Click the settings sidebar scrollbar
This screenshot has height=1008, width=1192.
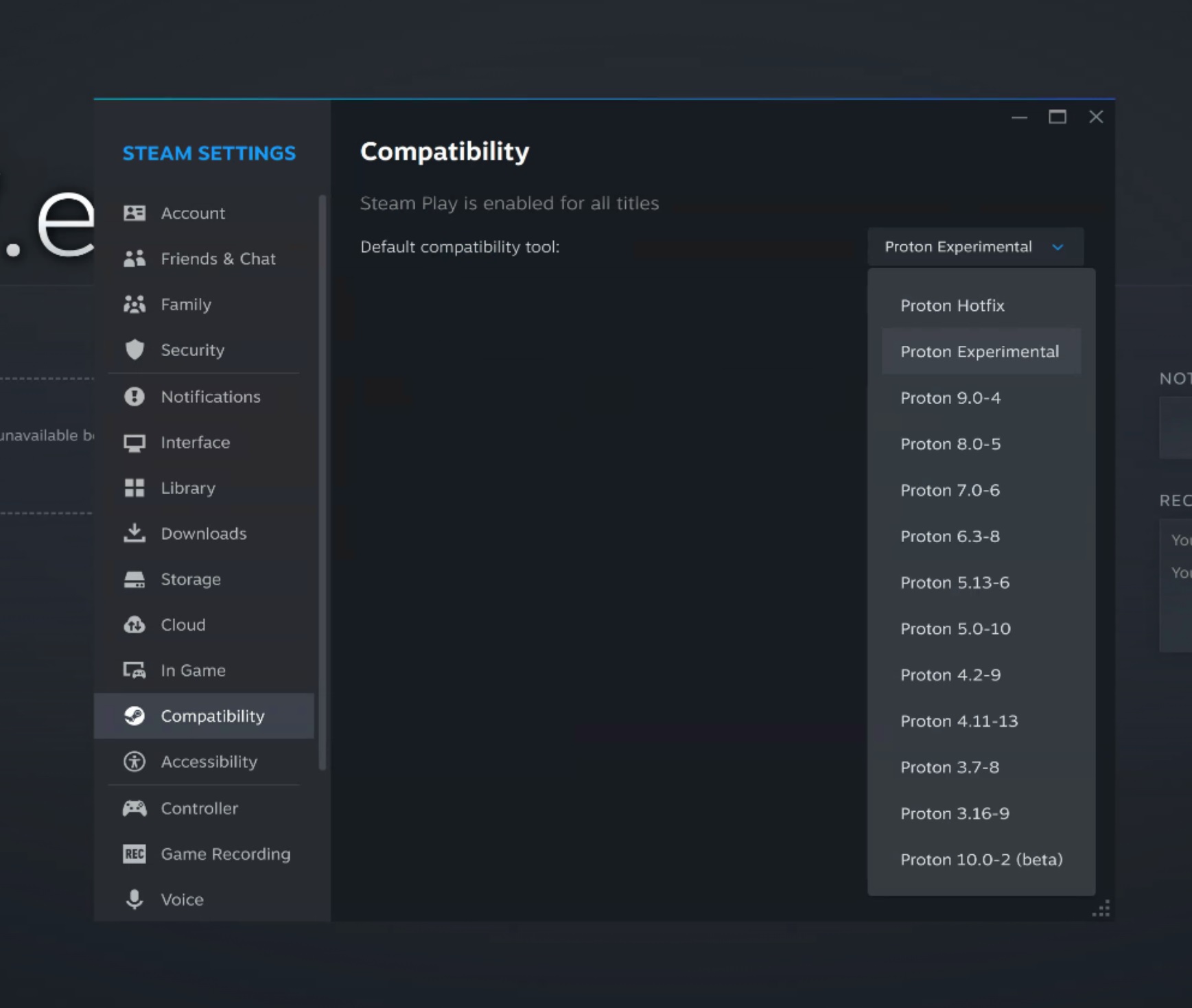(x=322, y=482)
